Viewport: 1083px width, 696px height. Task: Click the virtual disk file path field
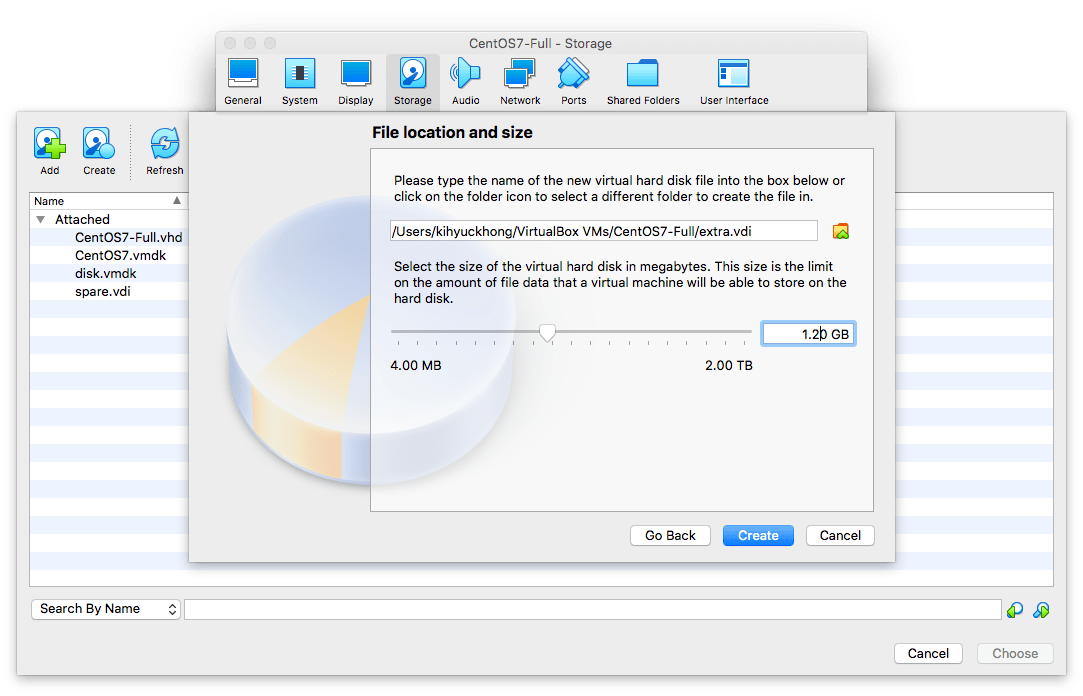(x=604, y=231)
